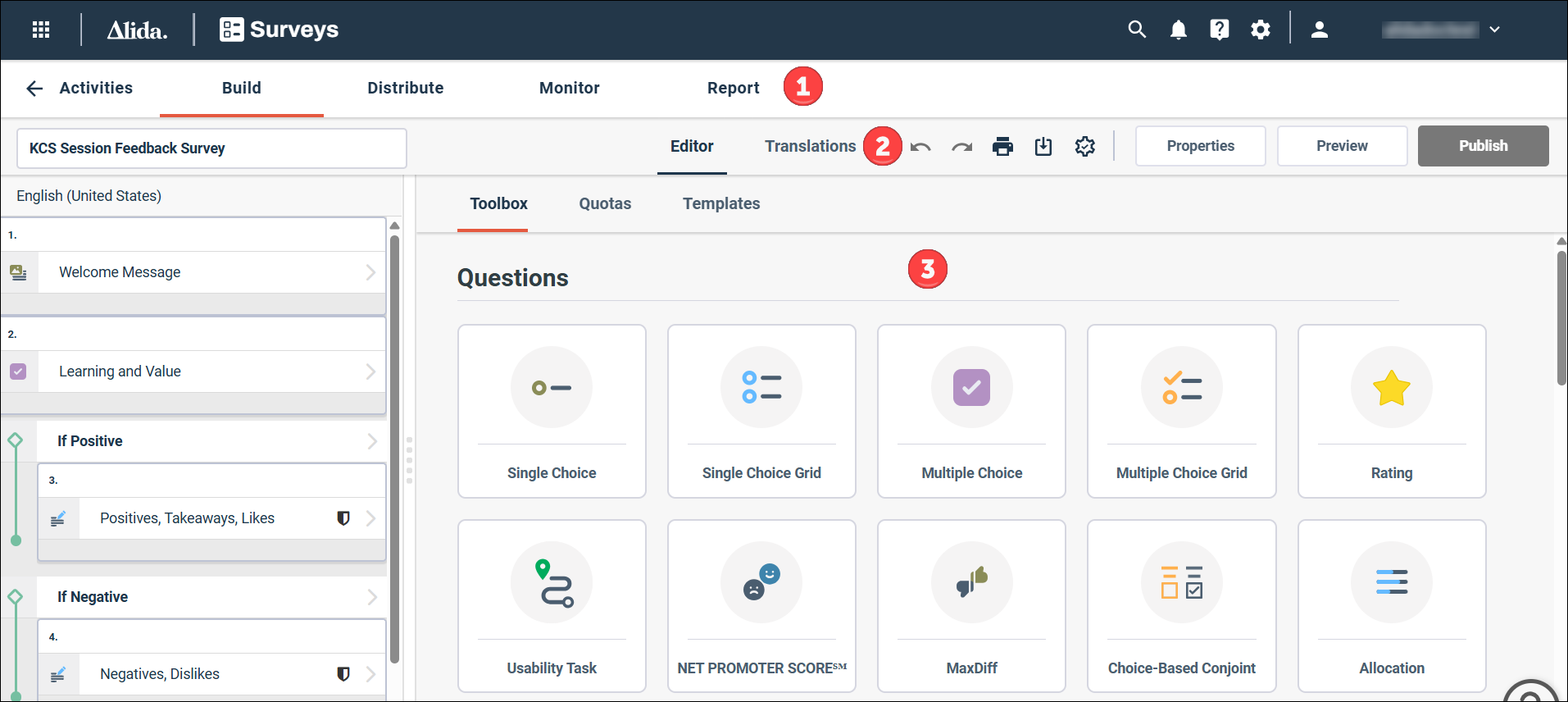This screenshot has height=702, width=1568.
Task: Click the undo arrow icon
Action: point(920,147)
